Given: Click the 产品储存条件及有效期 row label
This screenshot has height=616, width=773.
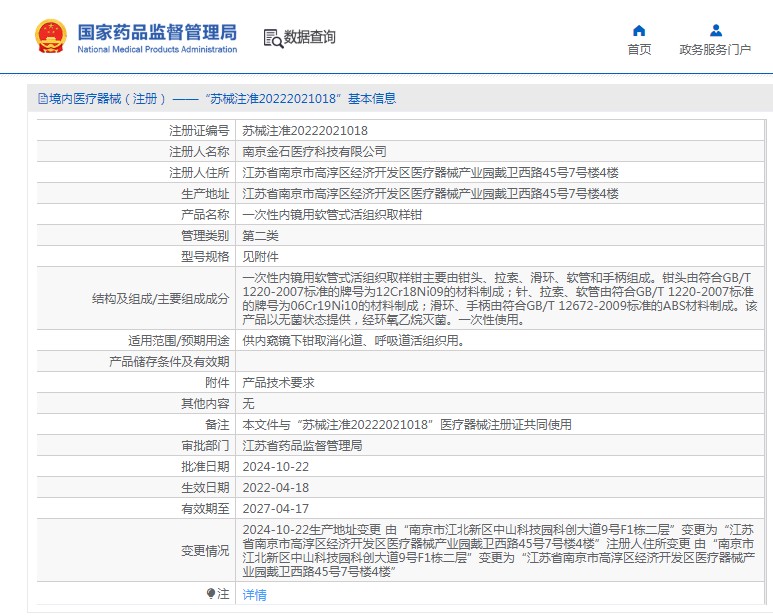Looking at the screenshot, I should pyautogui.click(x=169, y=362).
